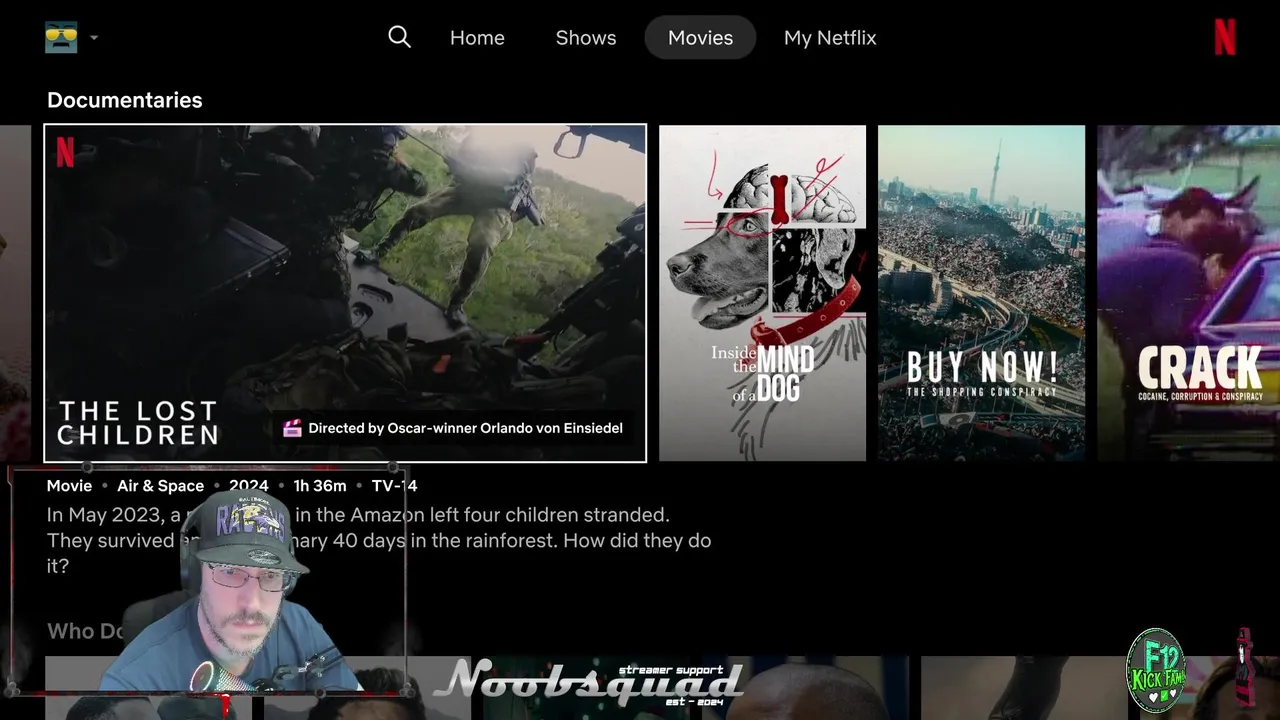1280x720 pixels.
Task: Choose the Crack documentary poster
Action: [1188, 293]
